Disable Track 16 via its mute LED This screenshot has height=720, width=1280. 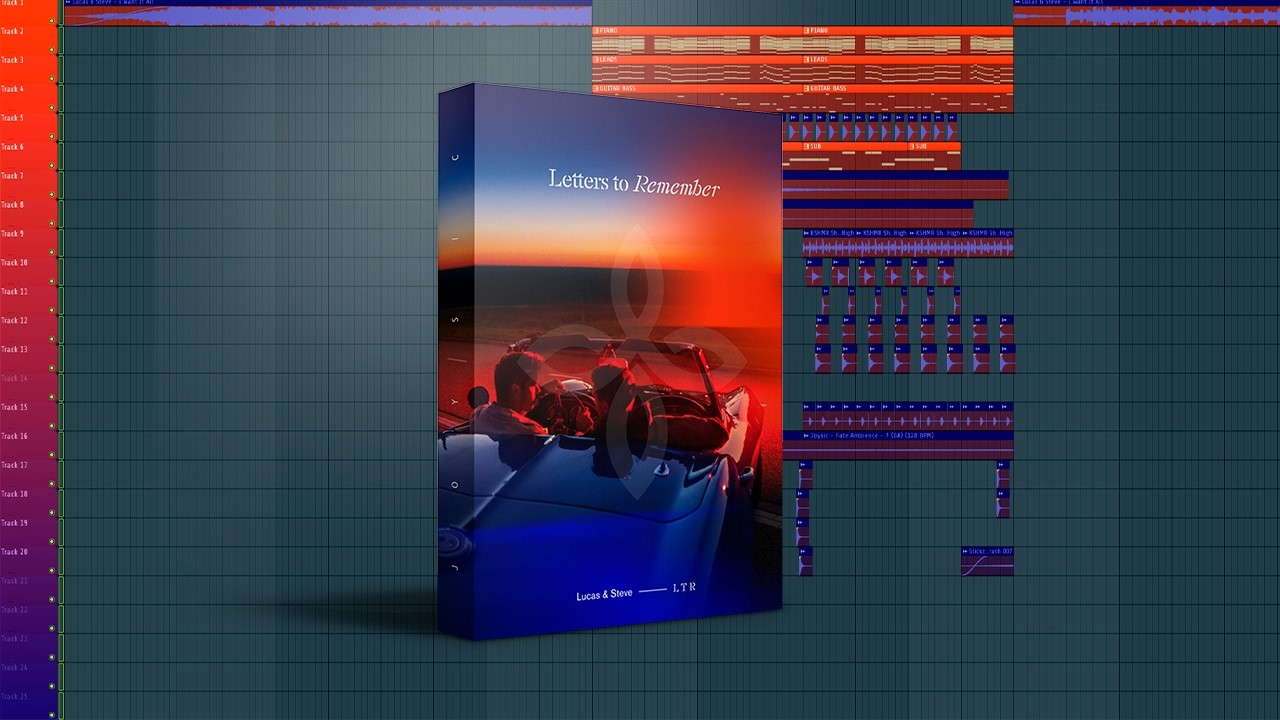(x=52, y=455)
